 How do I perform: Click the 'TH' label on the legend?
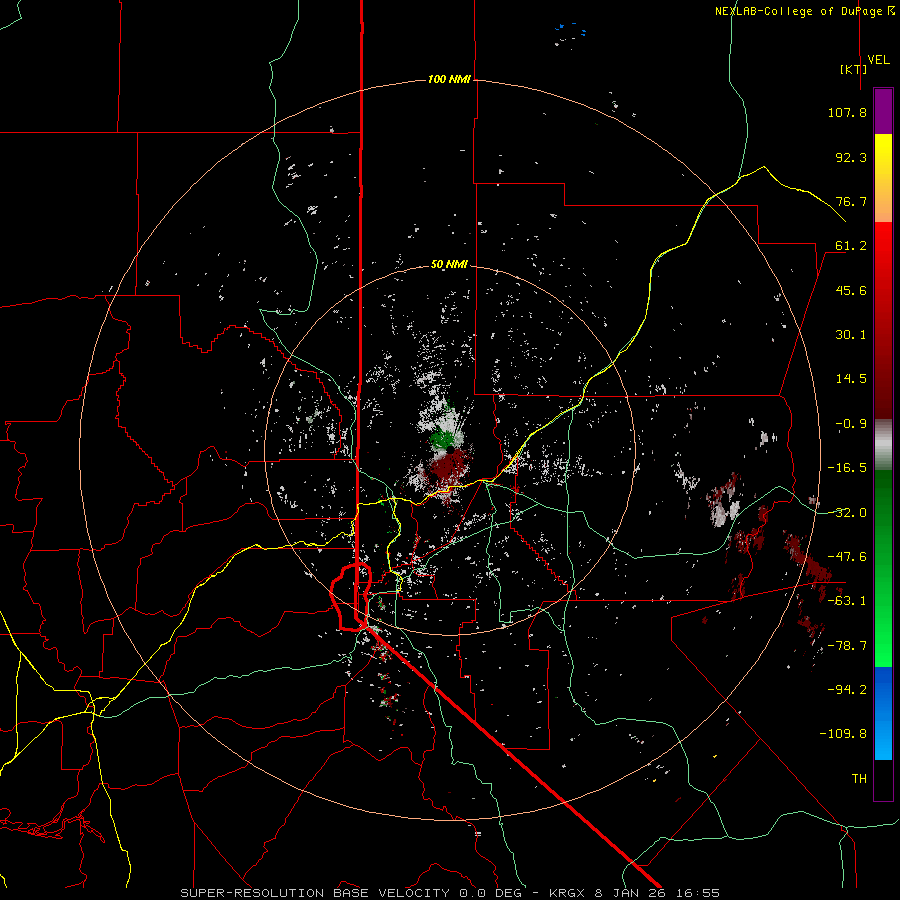tap(859, 778)
